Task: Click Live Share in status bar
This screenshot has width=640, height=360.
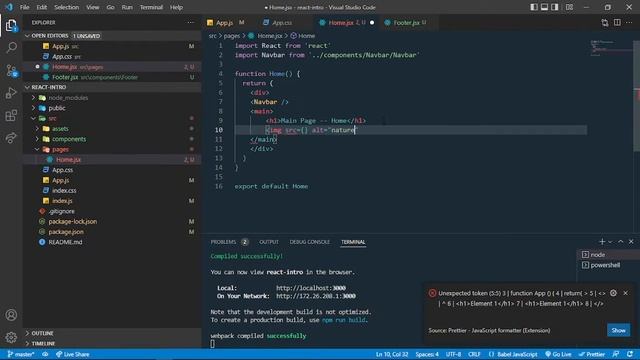Action: coord(72,354)
